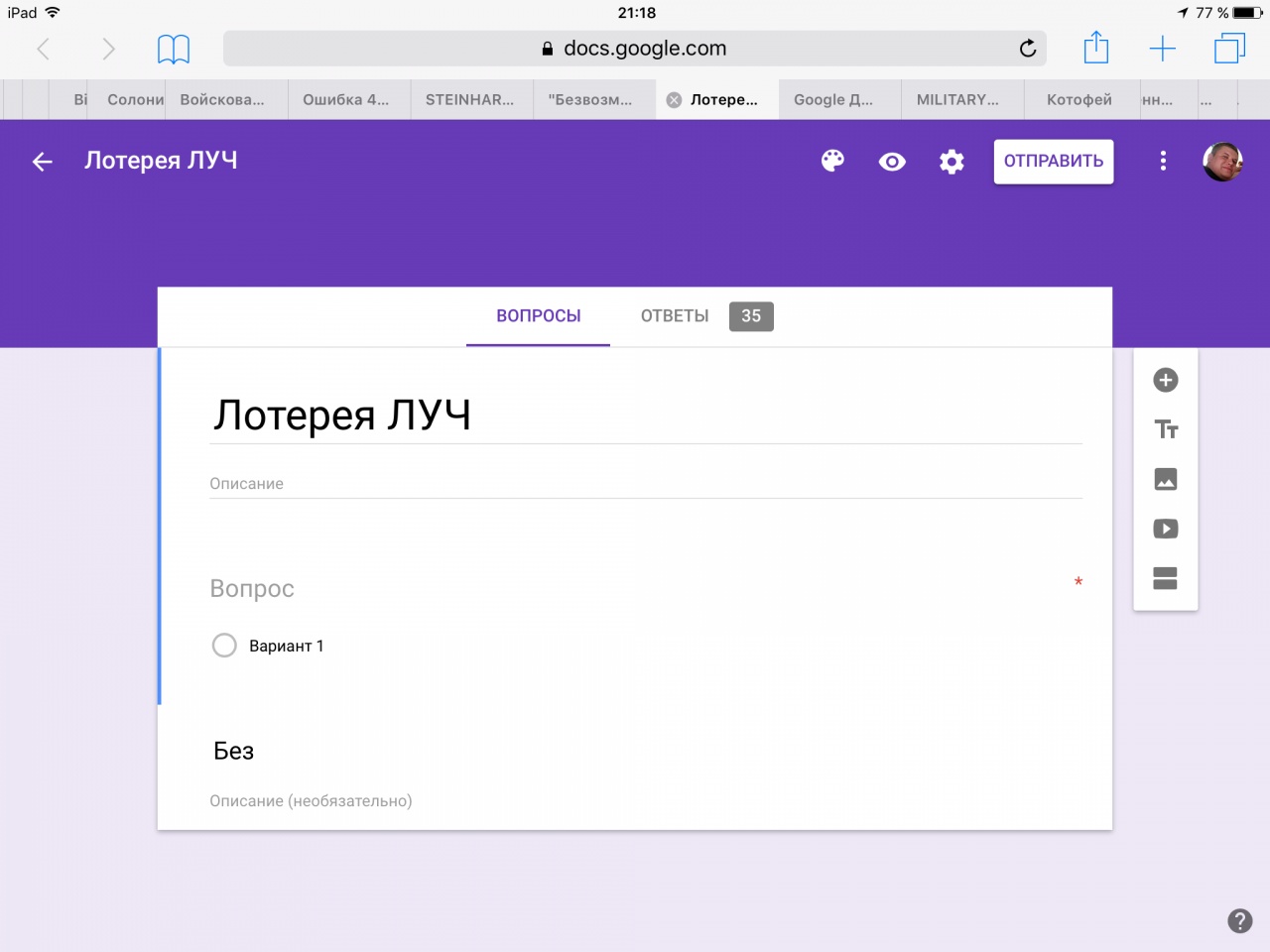
Task: Click the Описание field under form title
Action: 645,484
